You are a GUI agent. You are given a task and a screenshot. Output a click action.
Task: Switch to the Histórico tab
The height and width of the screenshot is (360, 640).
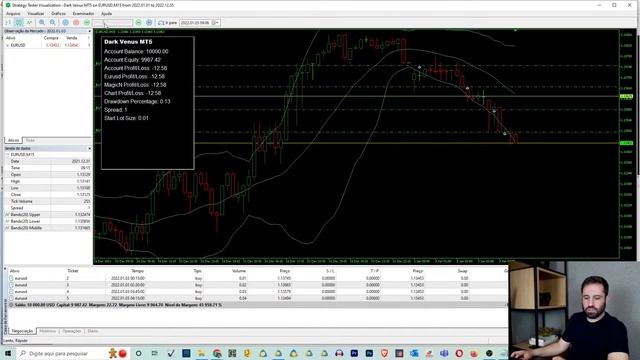(x=48, y=331)
